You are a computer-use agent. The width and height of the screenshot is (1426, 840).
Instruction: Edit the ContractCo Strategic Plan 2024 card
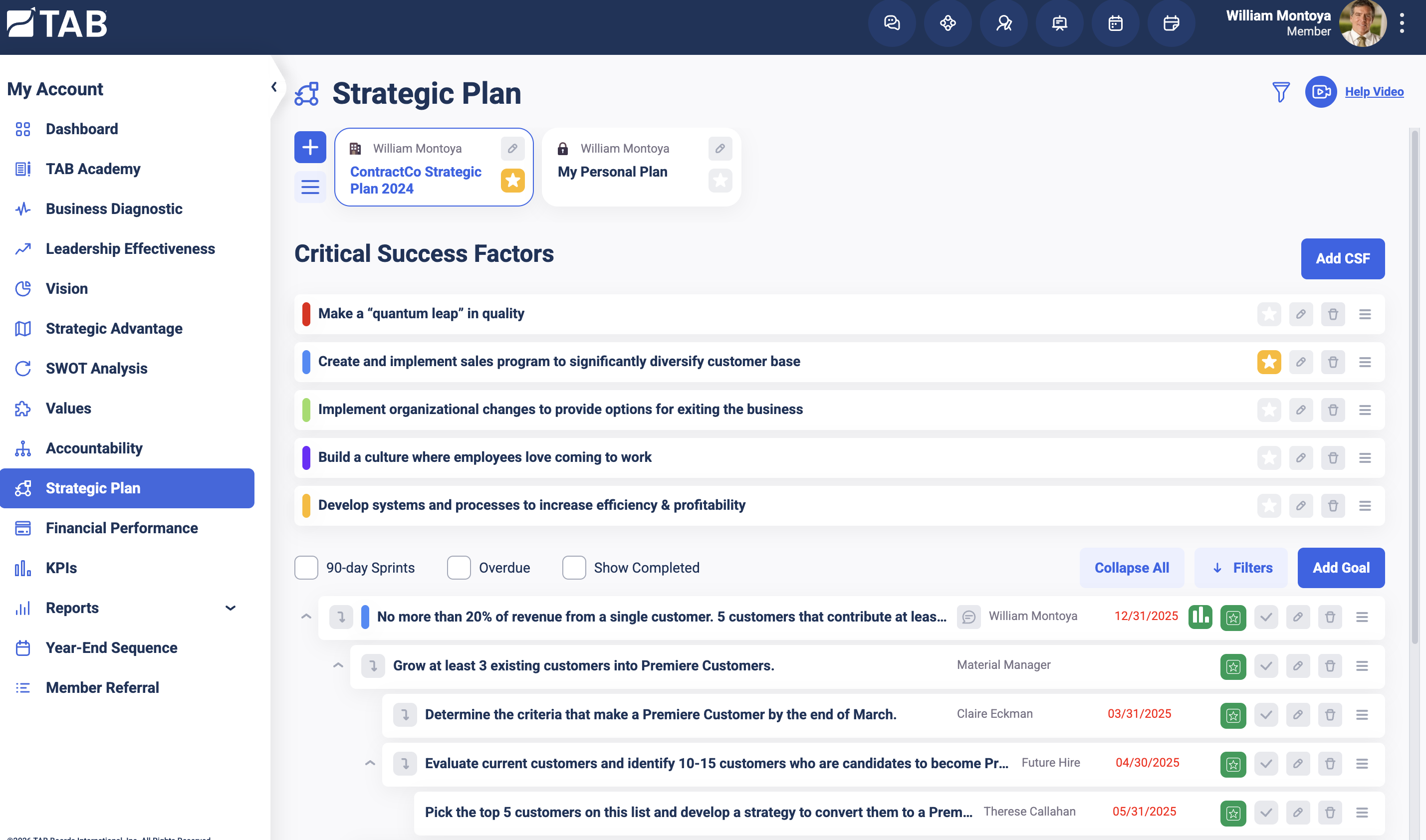tap(512, 148)
